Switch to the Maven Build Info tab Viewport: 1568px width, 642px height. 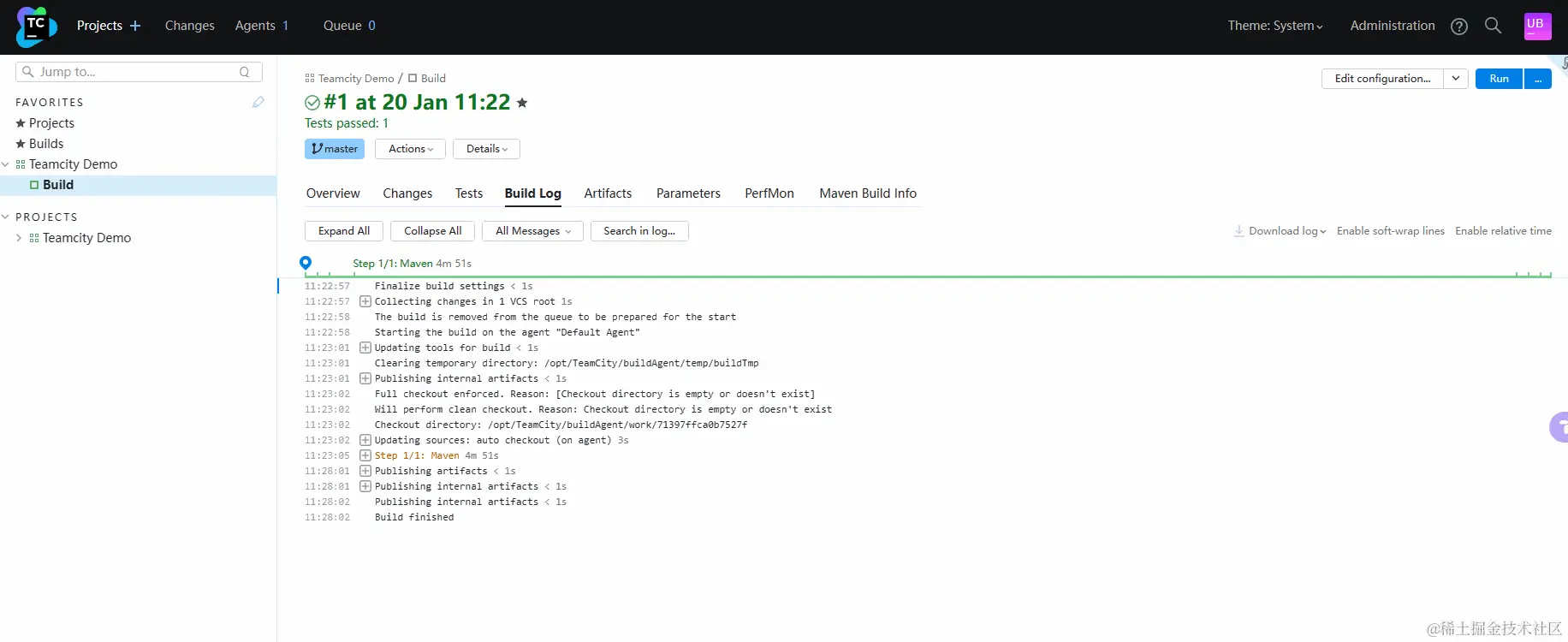[868, 193]
